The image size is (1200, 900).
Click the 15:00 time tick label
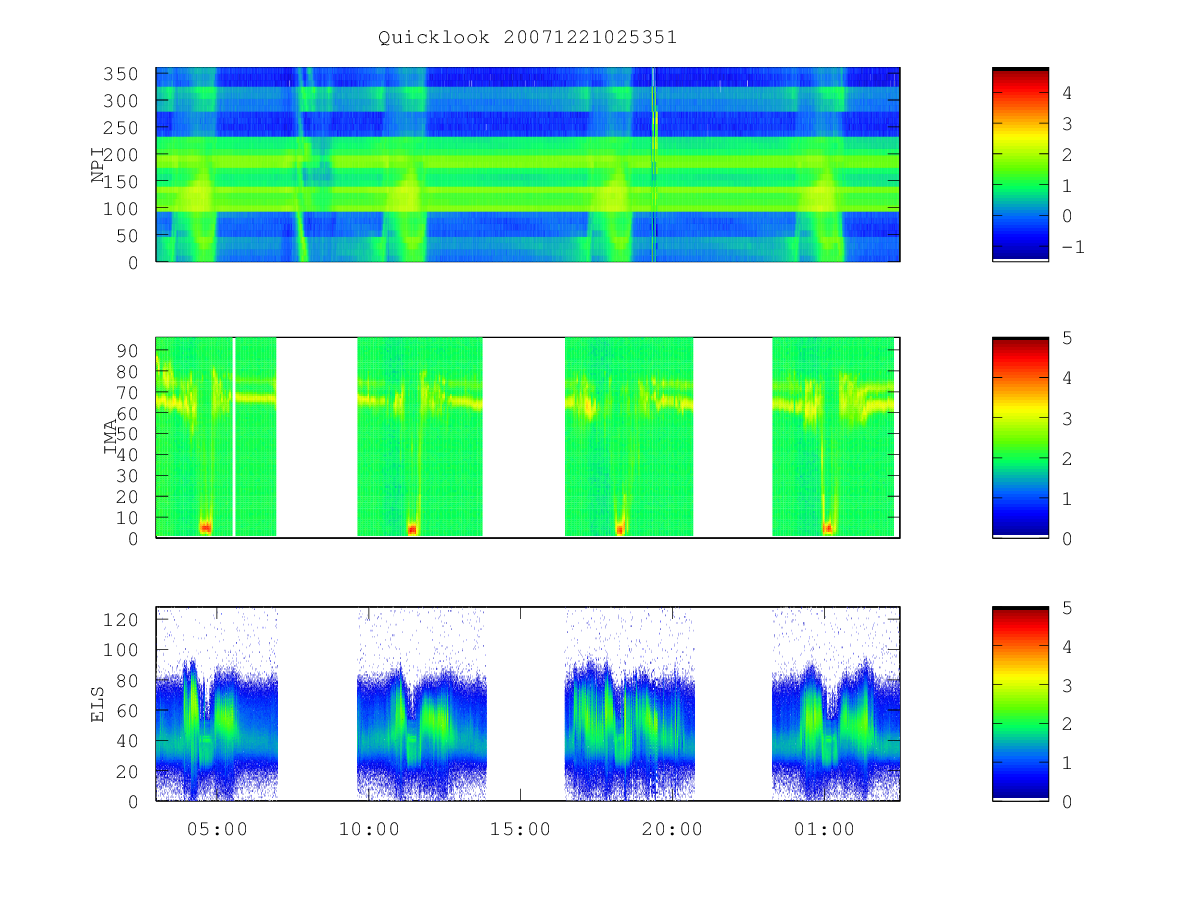(520, 829)
